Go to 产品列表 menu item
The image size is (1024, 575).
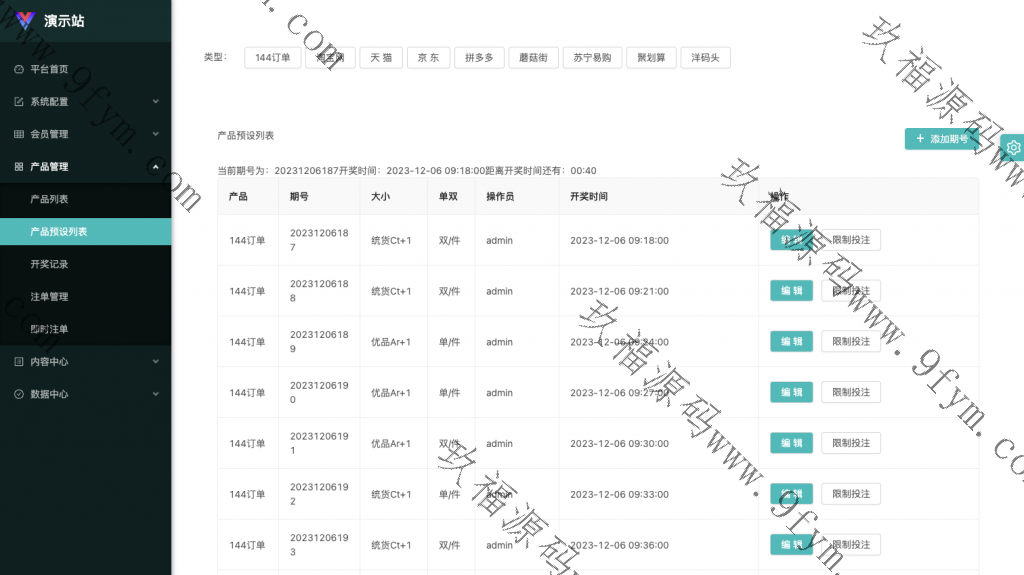coord(49,199)
